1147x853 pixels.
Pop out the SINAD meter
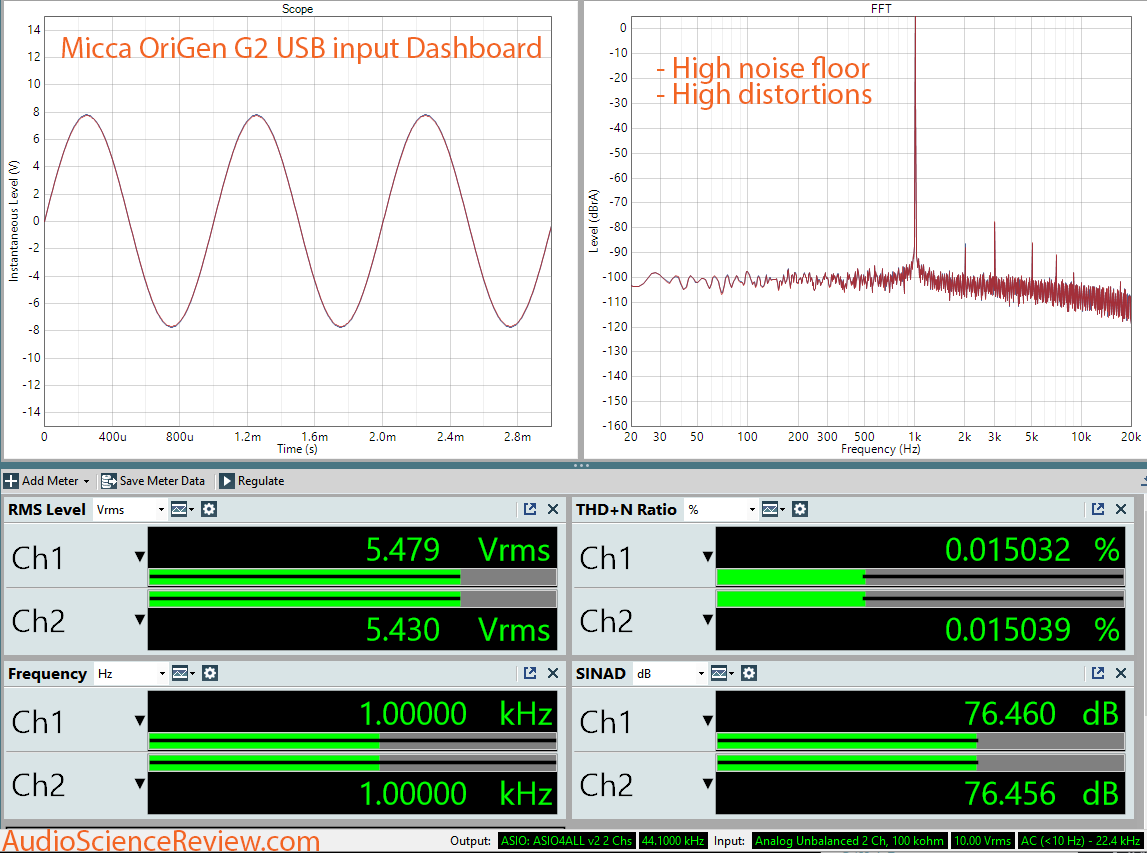coord(1098,673)
